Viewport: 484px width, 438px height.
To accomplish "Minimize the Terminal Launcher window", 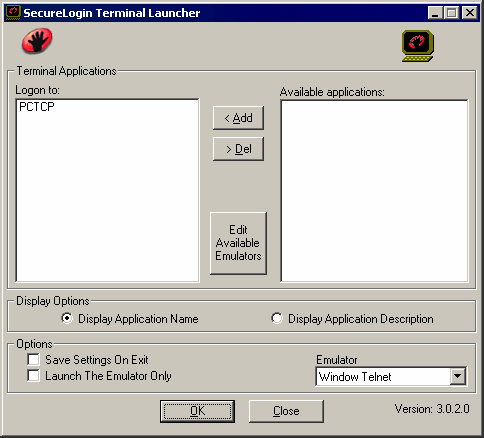I will [x=435, y=13].
